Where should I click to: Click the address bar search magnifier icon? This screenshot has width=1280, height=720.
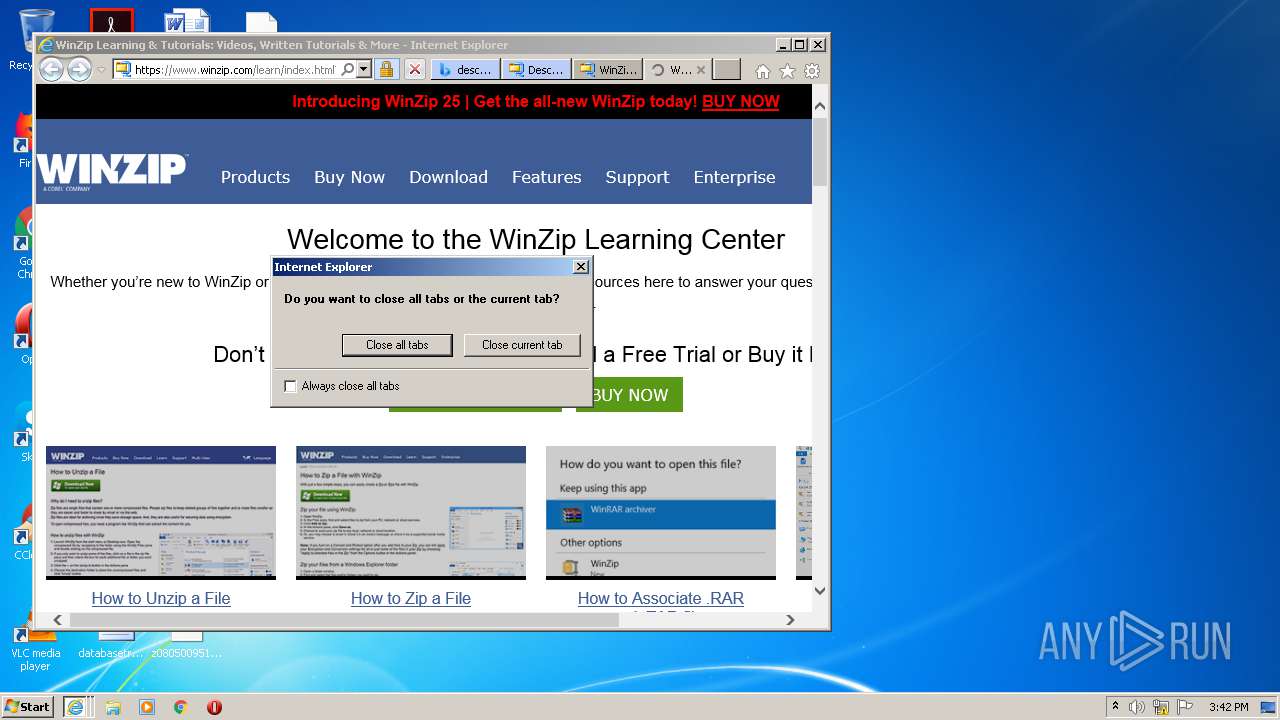(347, 70)
